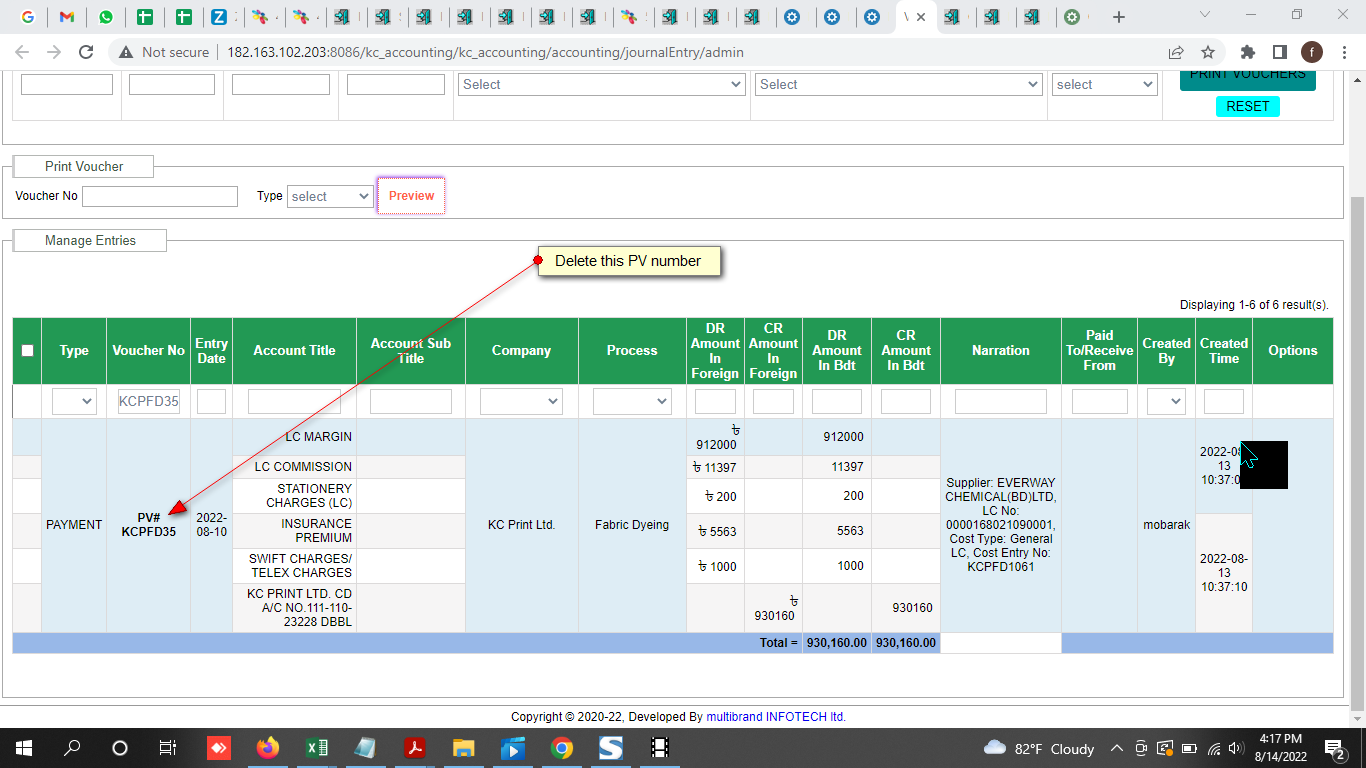Open the Company column filter dropdown
Viewport: 1366px width, 768px height.
[520, 402]
